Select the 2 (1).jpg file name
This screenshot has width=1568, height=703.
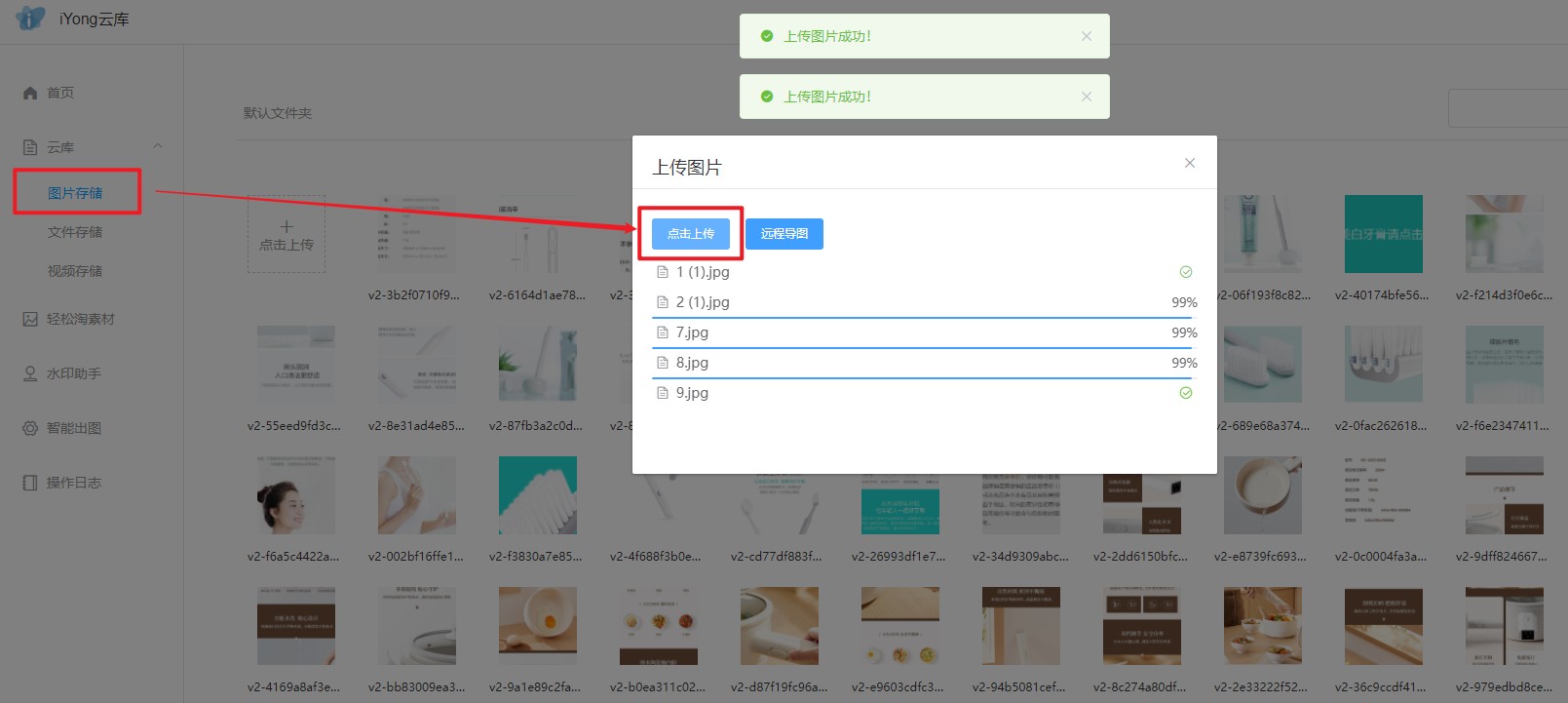click(x=703, y=302)
